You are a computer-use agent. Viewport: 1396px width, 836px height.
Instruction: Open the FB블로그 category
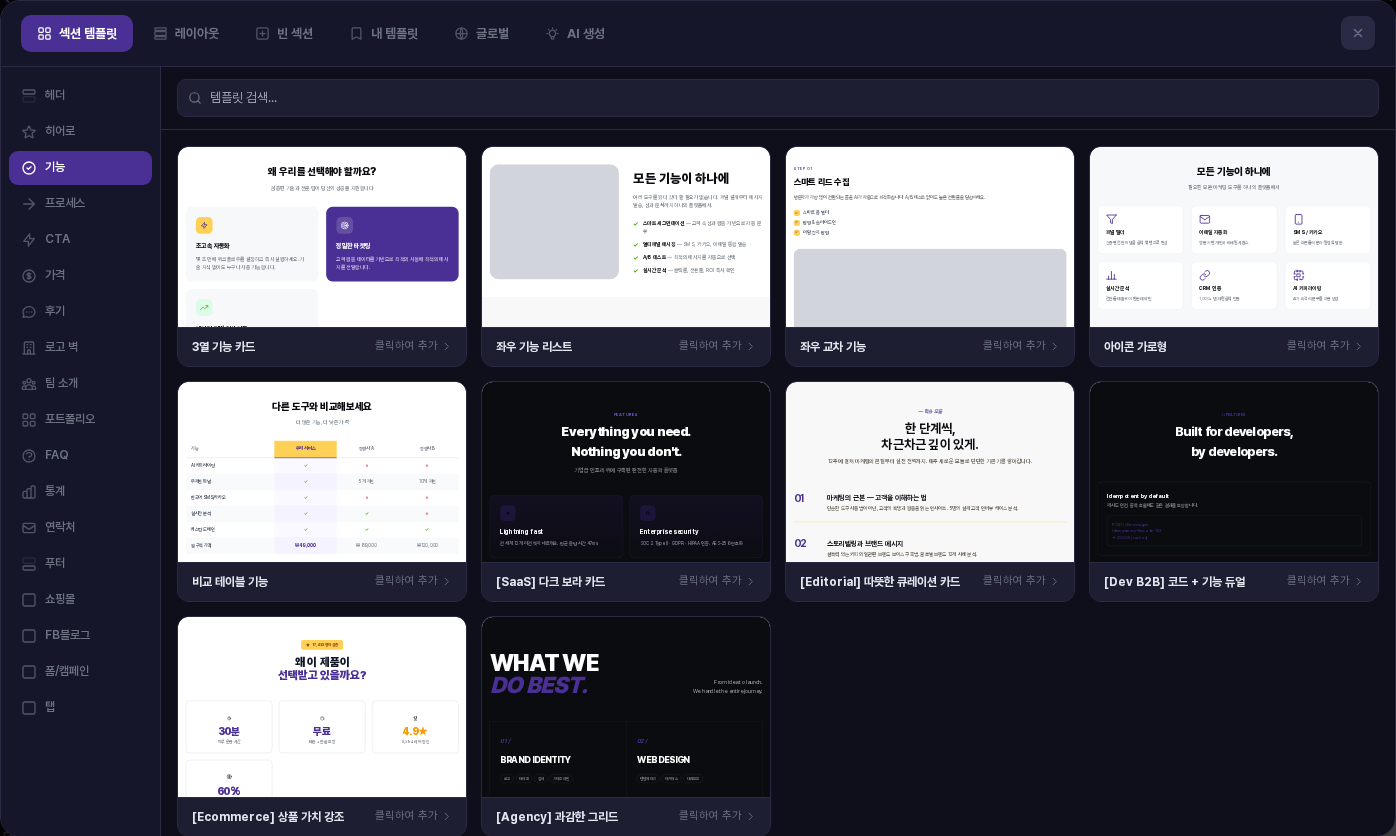(80, 635)
